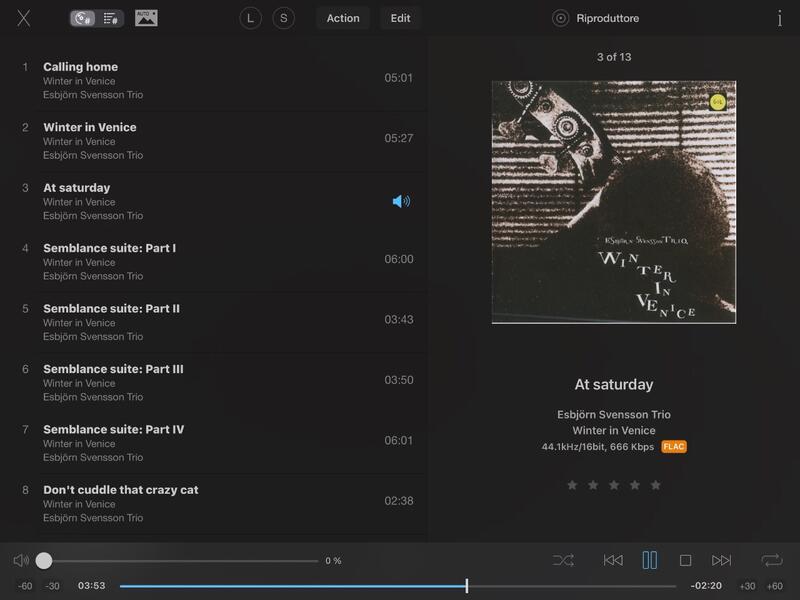Toggle the auto artwork image icon

coord(146,18)
